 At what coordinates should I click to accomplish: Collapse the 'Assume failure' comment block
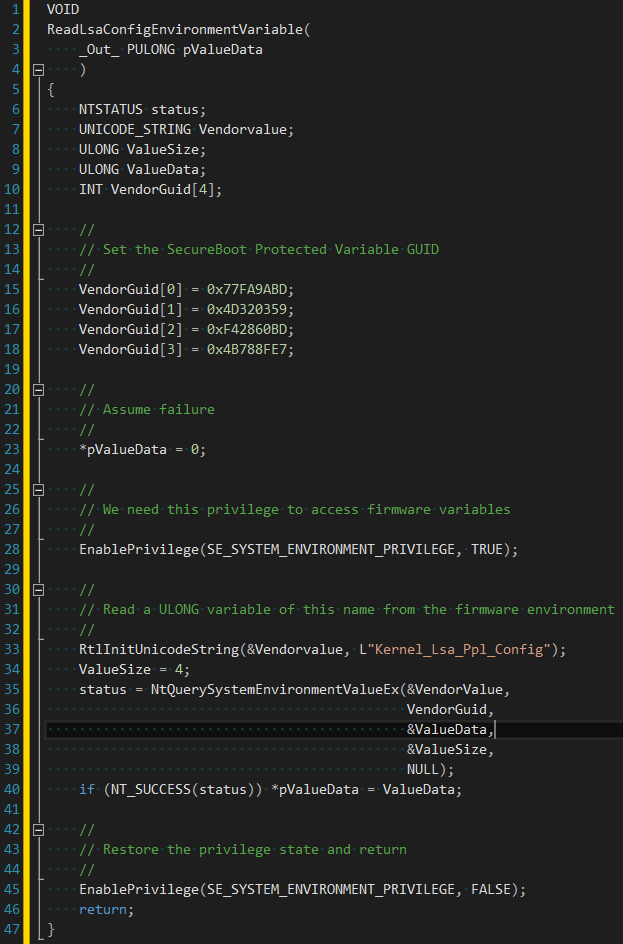point(38,389)
